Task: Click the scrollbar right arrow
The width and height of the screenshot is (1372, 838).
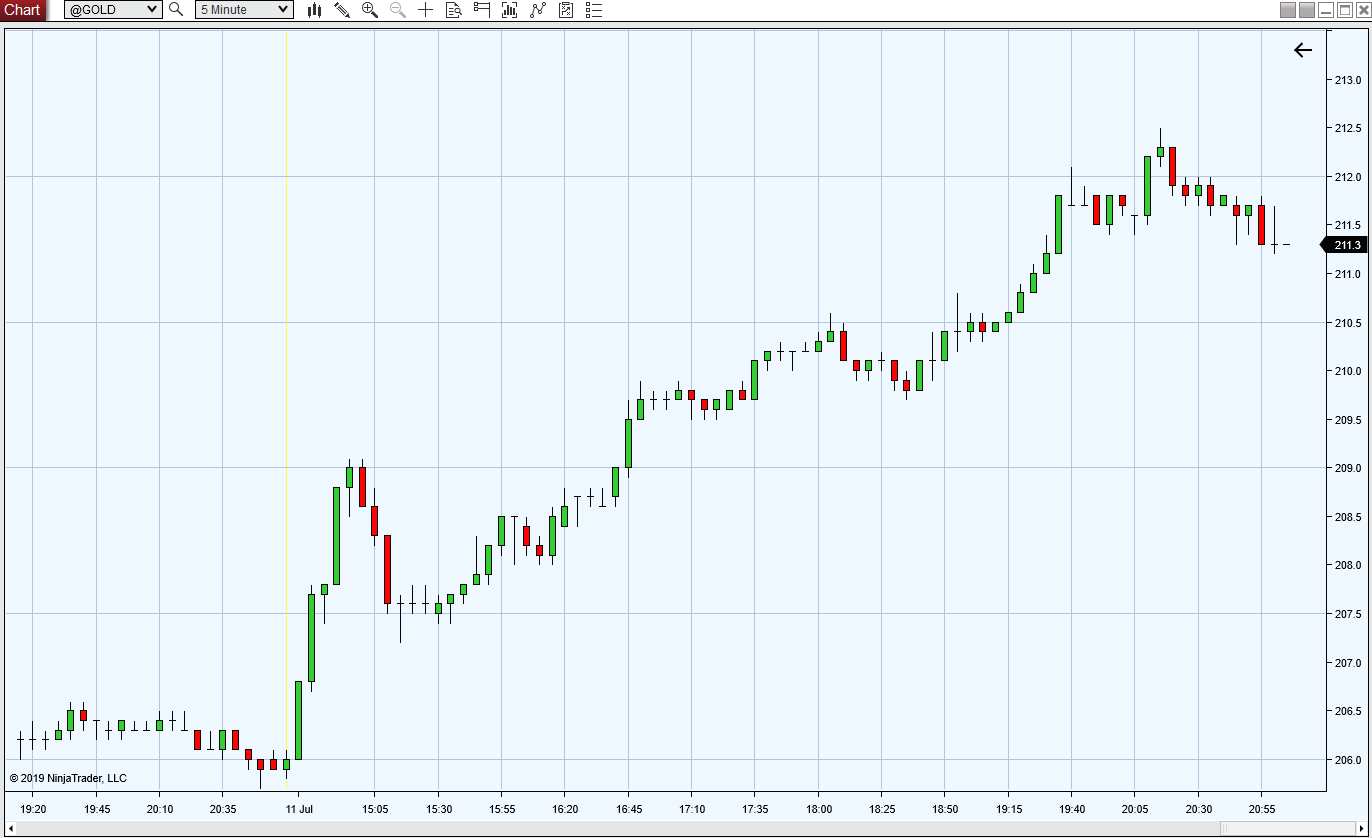Action: (1363, 828)
